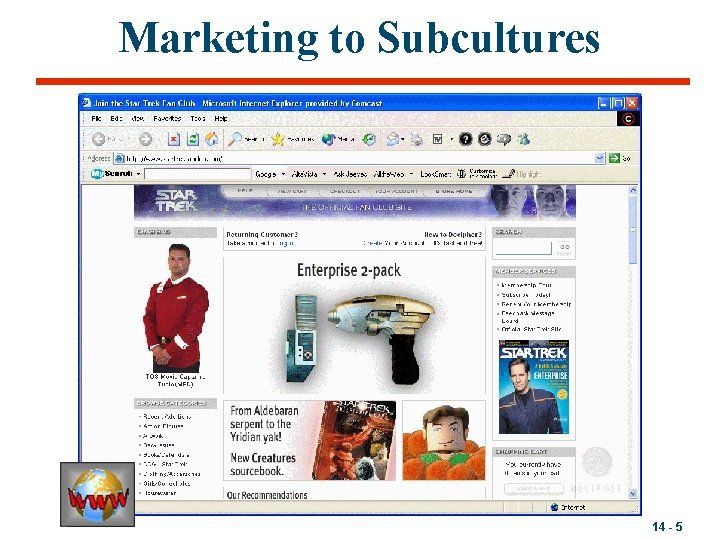Click the Comcast logo in menu bar corner
The image size is (720, 540).
point(628,119)
